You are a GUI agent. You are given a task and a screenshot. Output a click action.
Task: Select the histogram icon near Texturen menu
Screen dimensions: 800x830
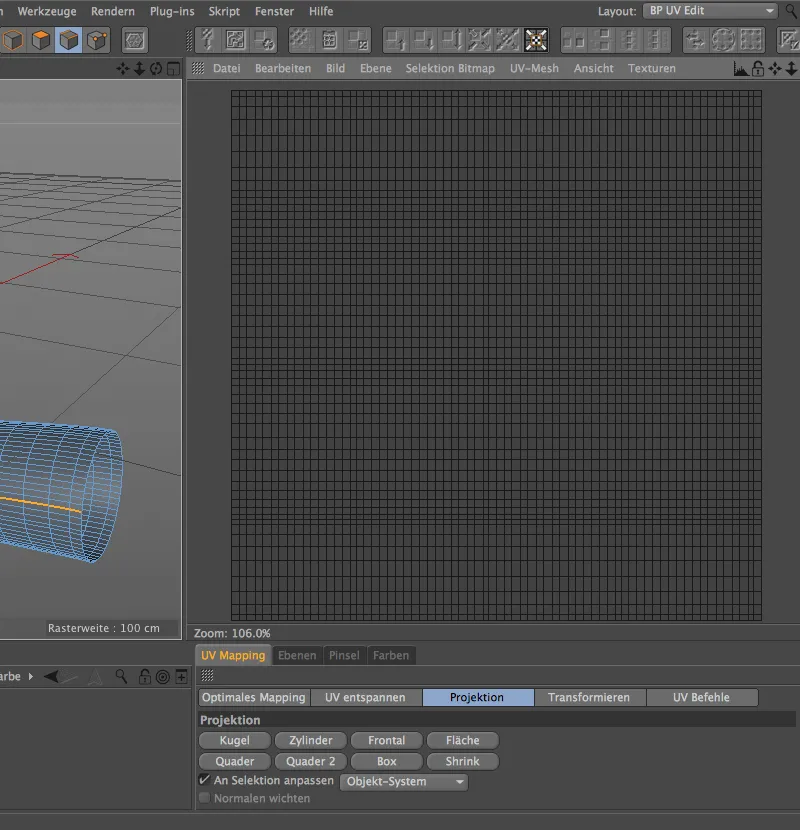click(x=740, y=69)
